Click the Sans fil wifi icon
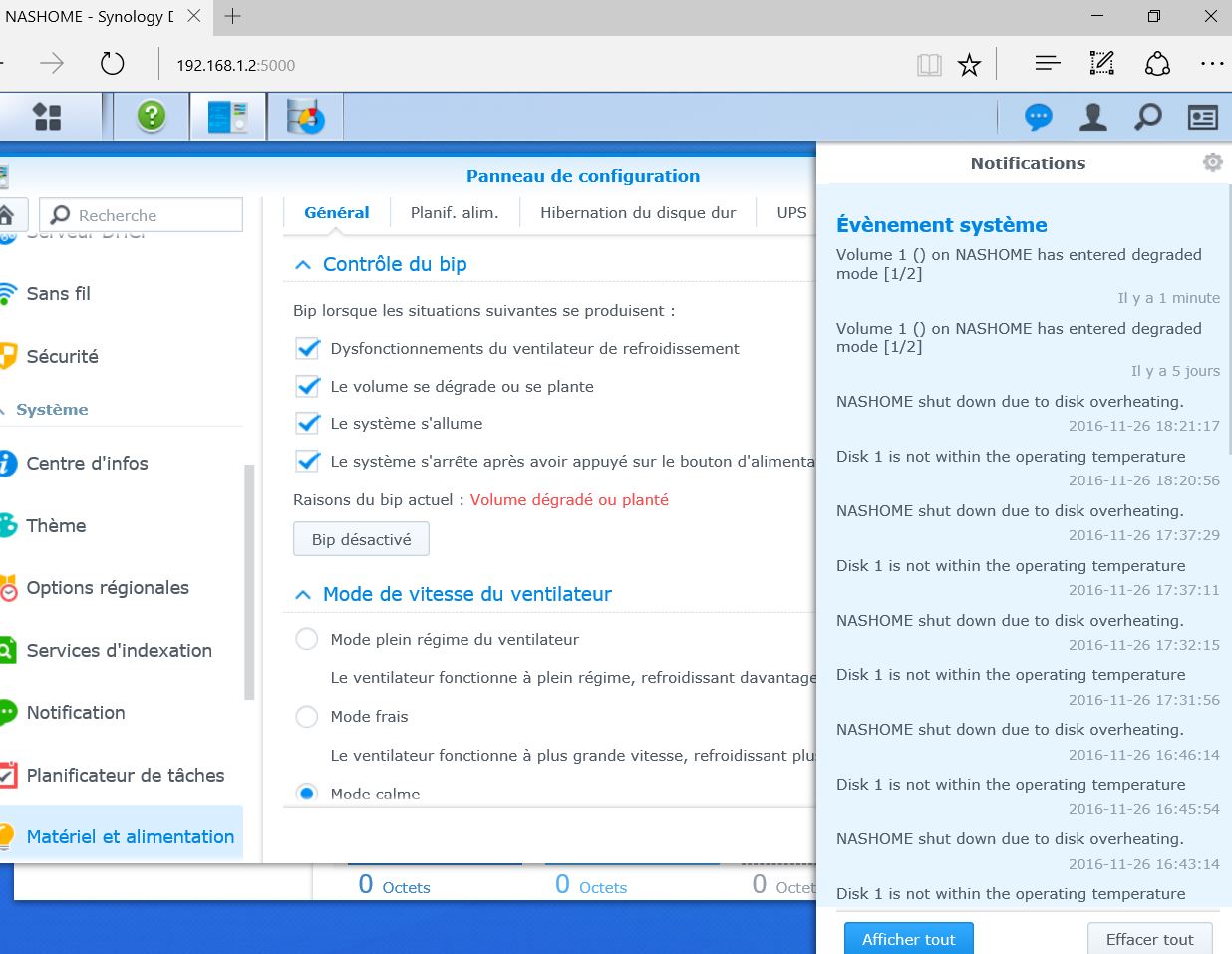Screen dimensions: 1232x954 pos(7,294)
